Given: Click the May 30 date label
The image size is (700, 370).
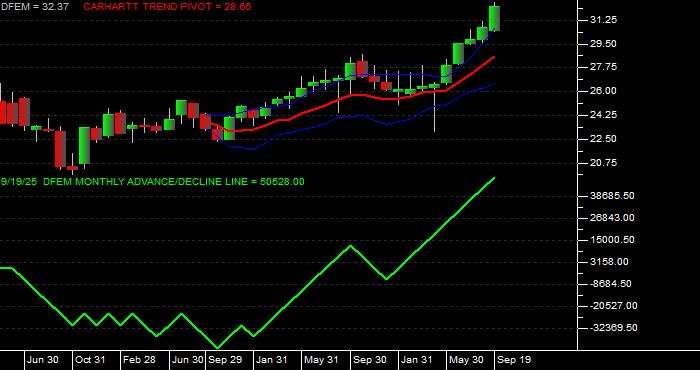Looking at the screenshot, I should (x=466, y=360).
